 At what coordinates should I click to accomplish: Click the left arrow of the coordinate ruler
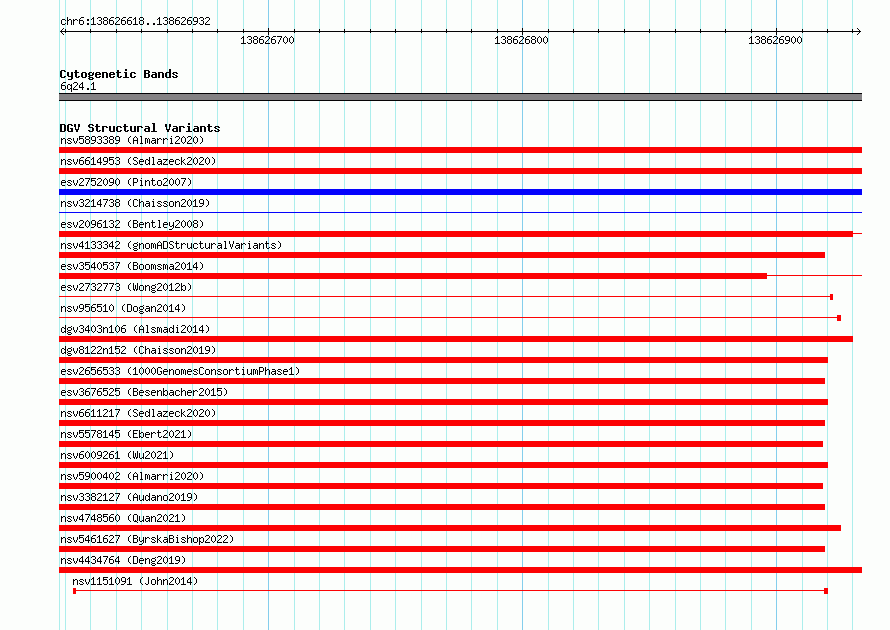[63, 31]
